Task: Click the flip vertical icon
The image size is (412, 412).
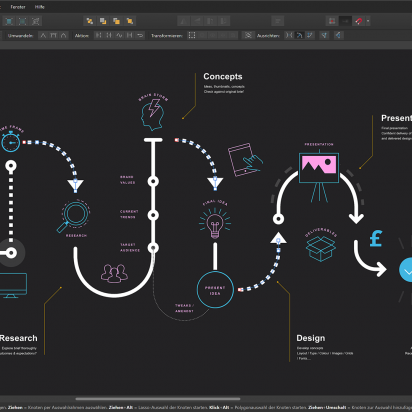Action: point(197,21)
